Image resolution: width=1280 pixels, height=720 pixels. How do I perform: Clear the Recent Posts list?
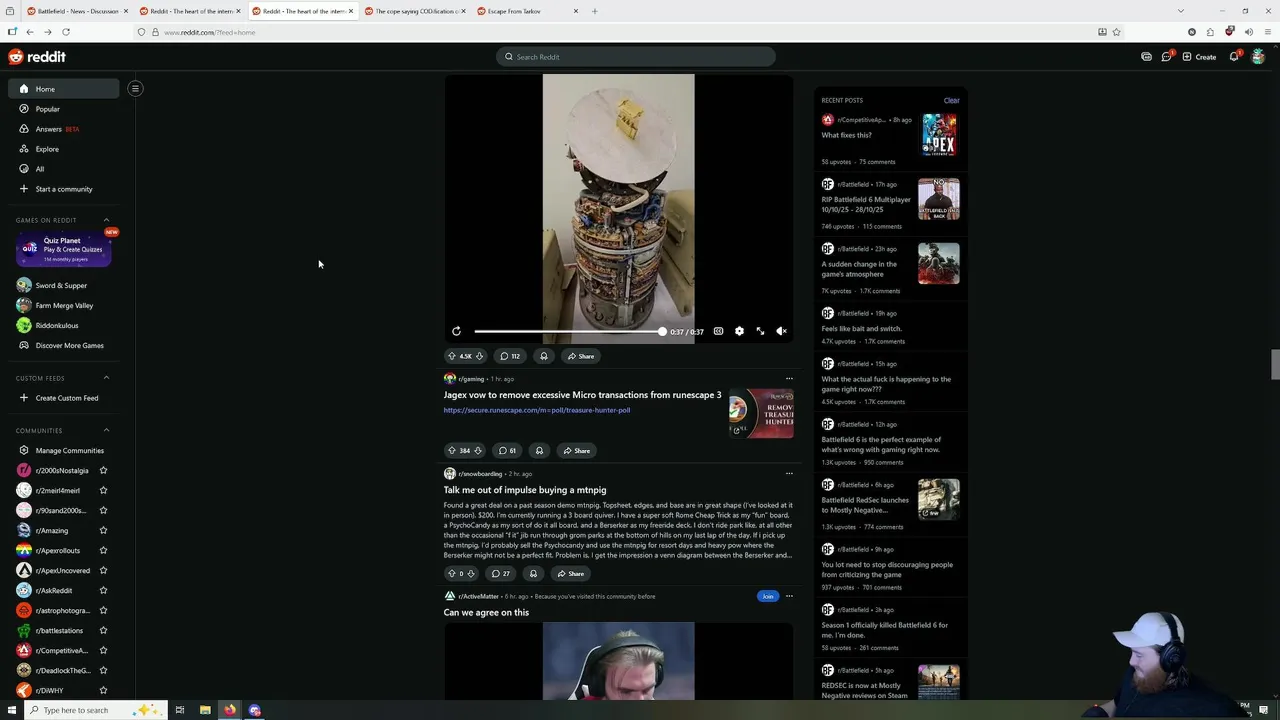(x=951, y=100)
